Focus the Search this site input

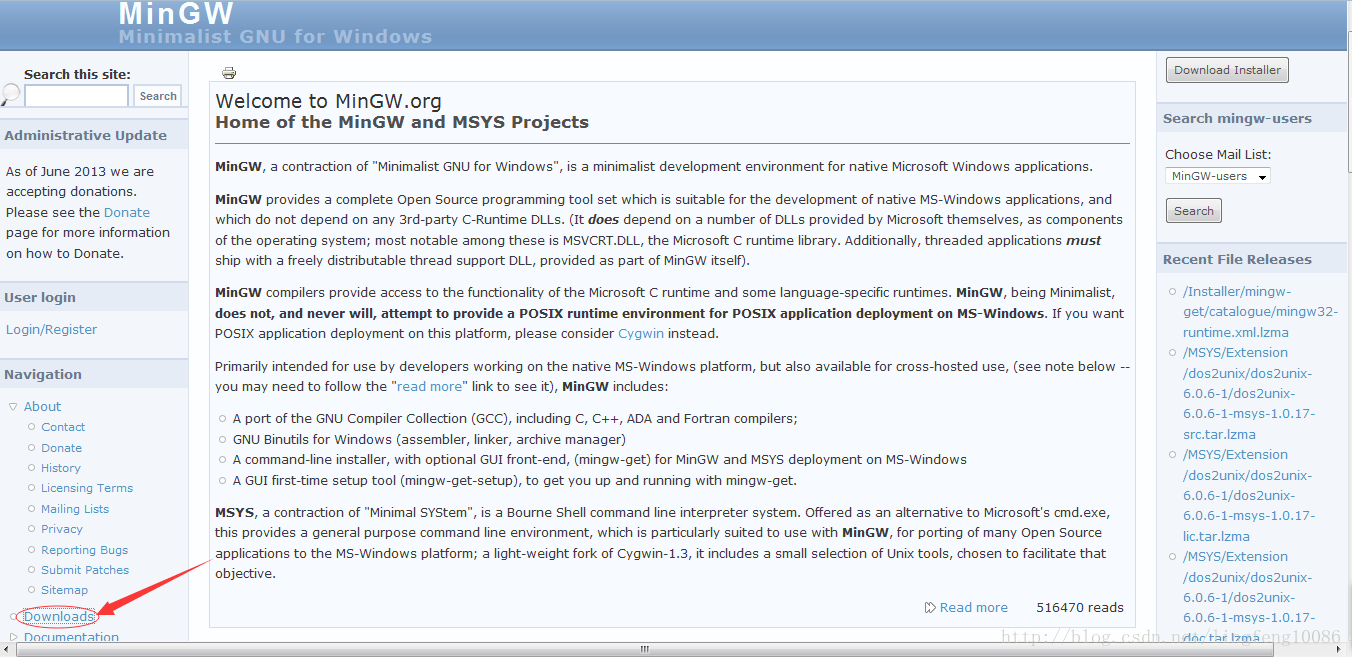[x=76, y=96]
